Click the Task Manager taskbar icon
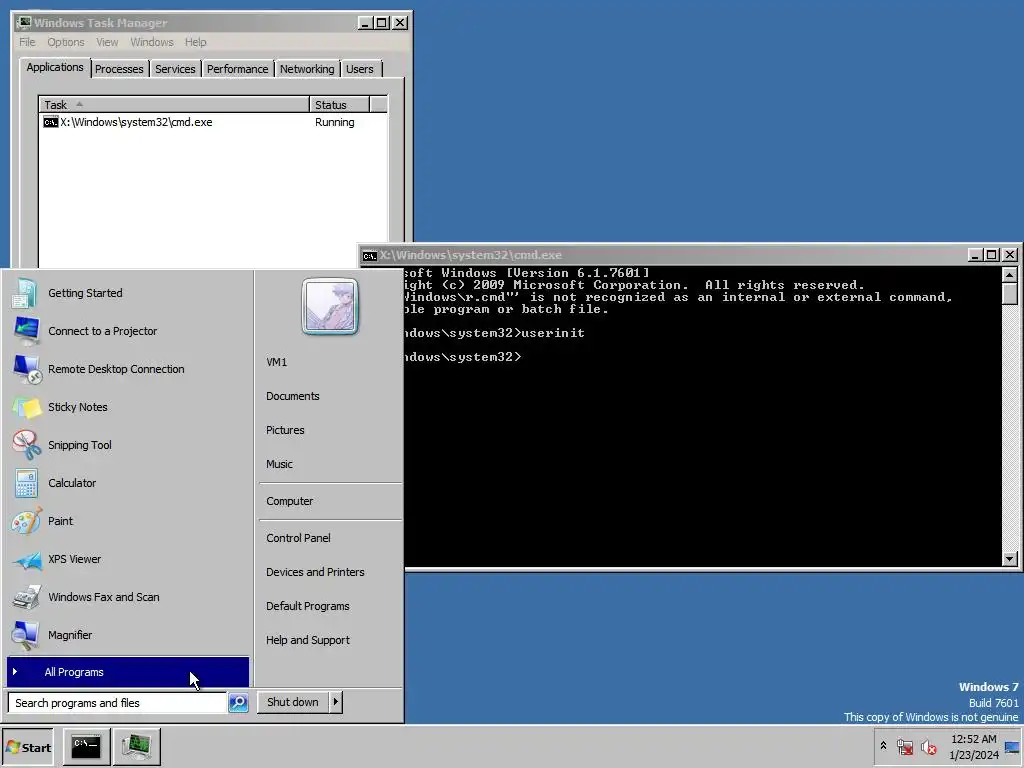The height and width of the screenshot is (768, 1024). click(x=136, y=746)
